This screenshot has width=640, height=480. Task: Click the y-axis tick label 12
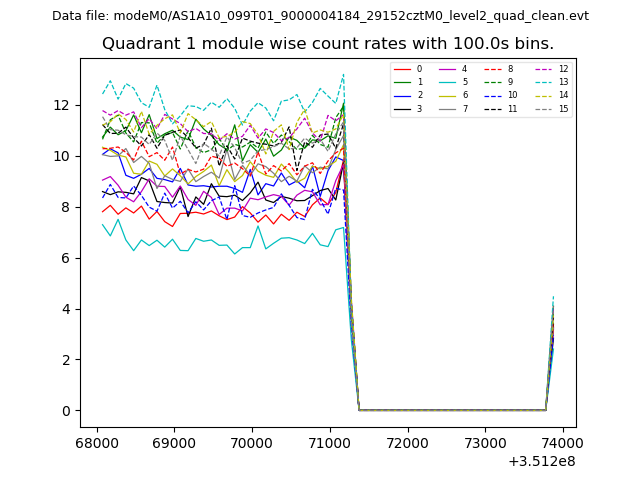pos(60,105)
